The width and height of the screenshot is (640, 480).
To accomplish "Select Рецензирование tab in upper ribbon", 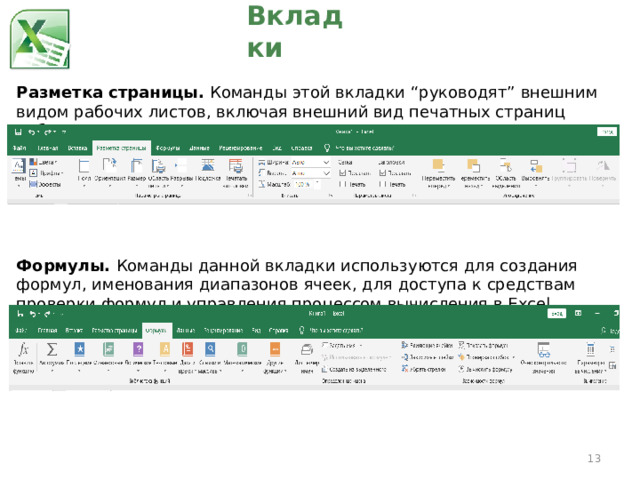I will (240, 148).
